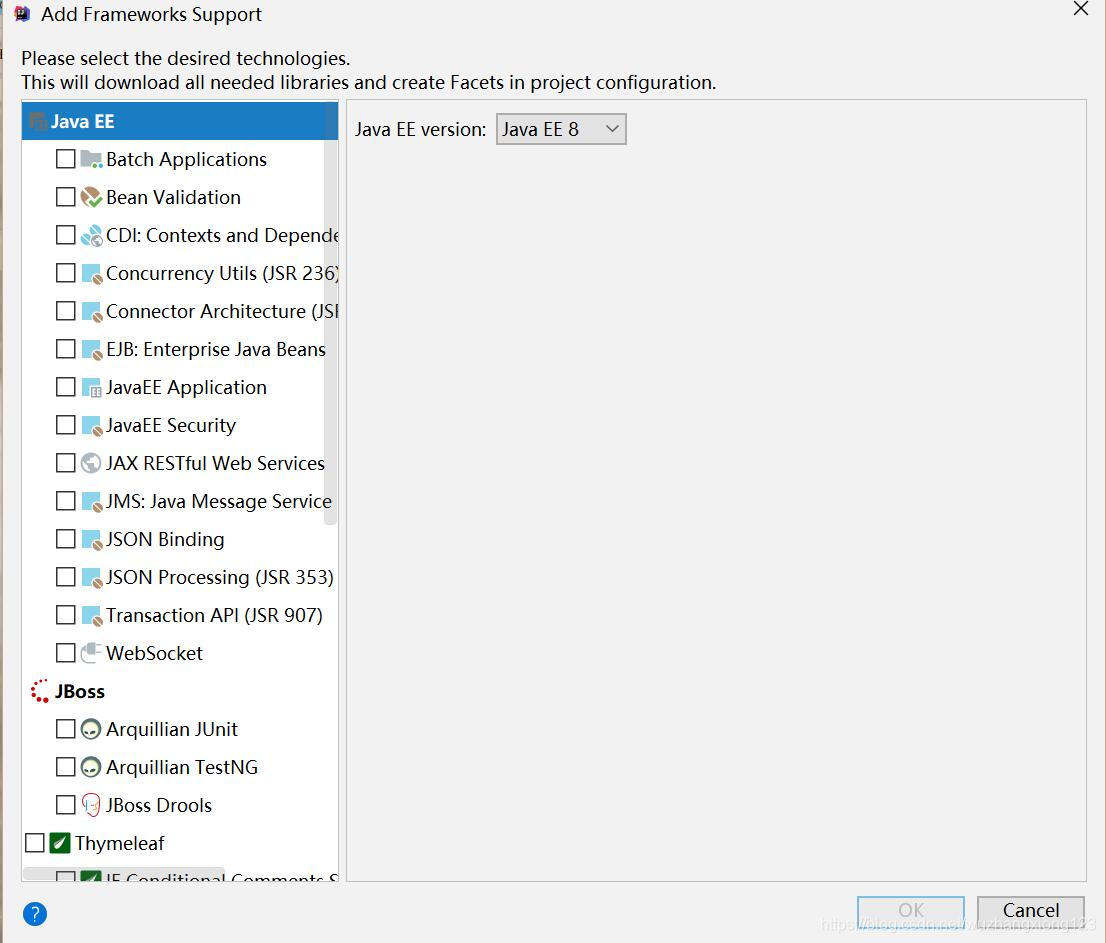The height and width of the screenshot is (943, 1106).
Task: Click the Bean Validation icon
Action: pos(92,197)
